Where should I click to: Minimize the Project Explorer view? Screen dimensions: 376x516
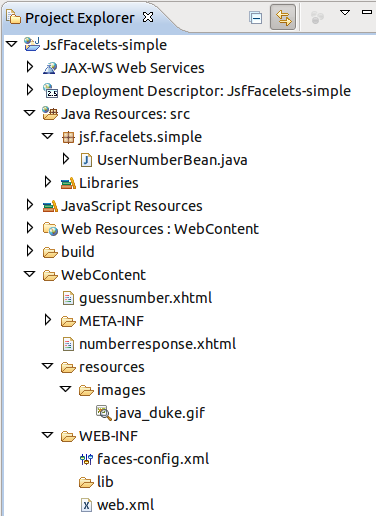tap(367, 12)
